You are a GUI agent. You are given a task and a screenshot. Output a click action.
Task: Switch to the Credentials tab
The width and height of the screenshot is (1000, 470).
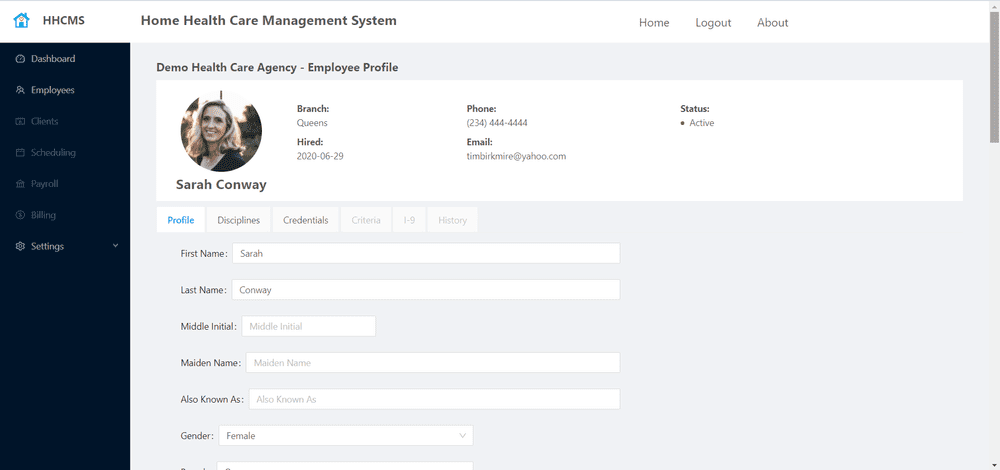305,220
